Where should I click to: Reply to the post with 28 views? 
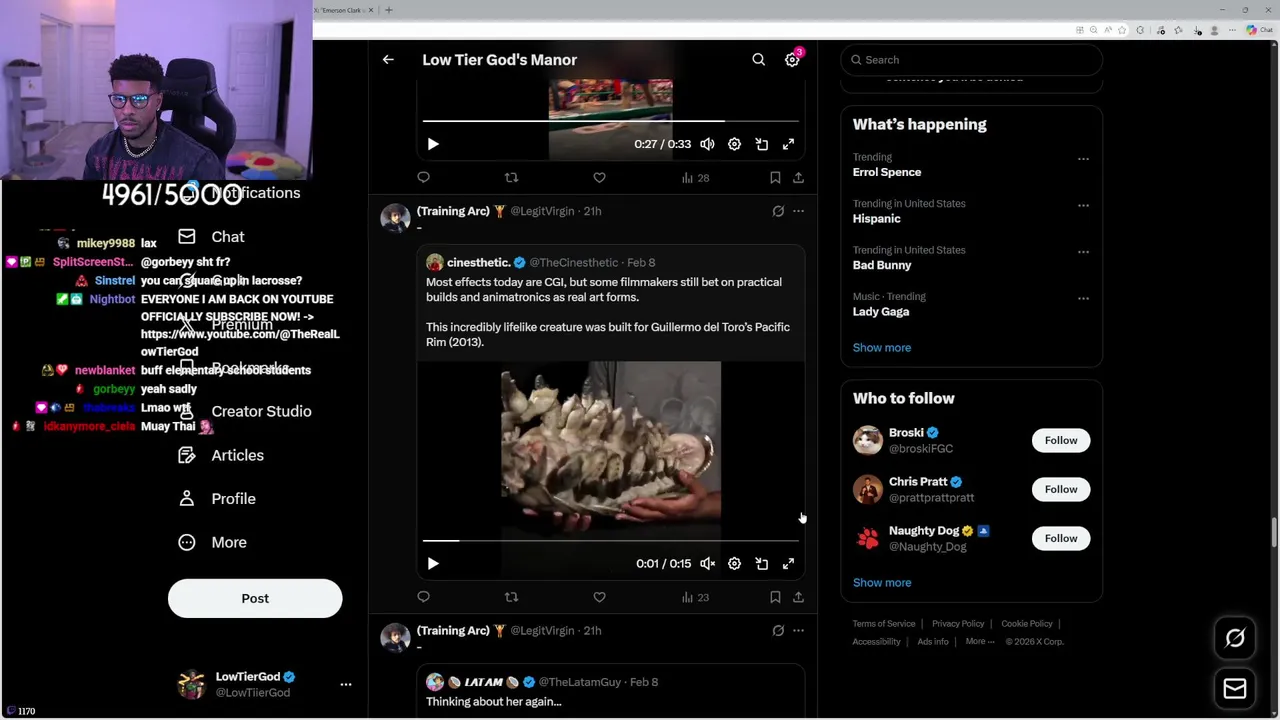pos(423,177)
